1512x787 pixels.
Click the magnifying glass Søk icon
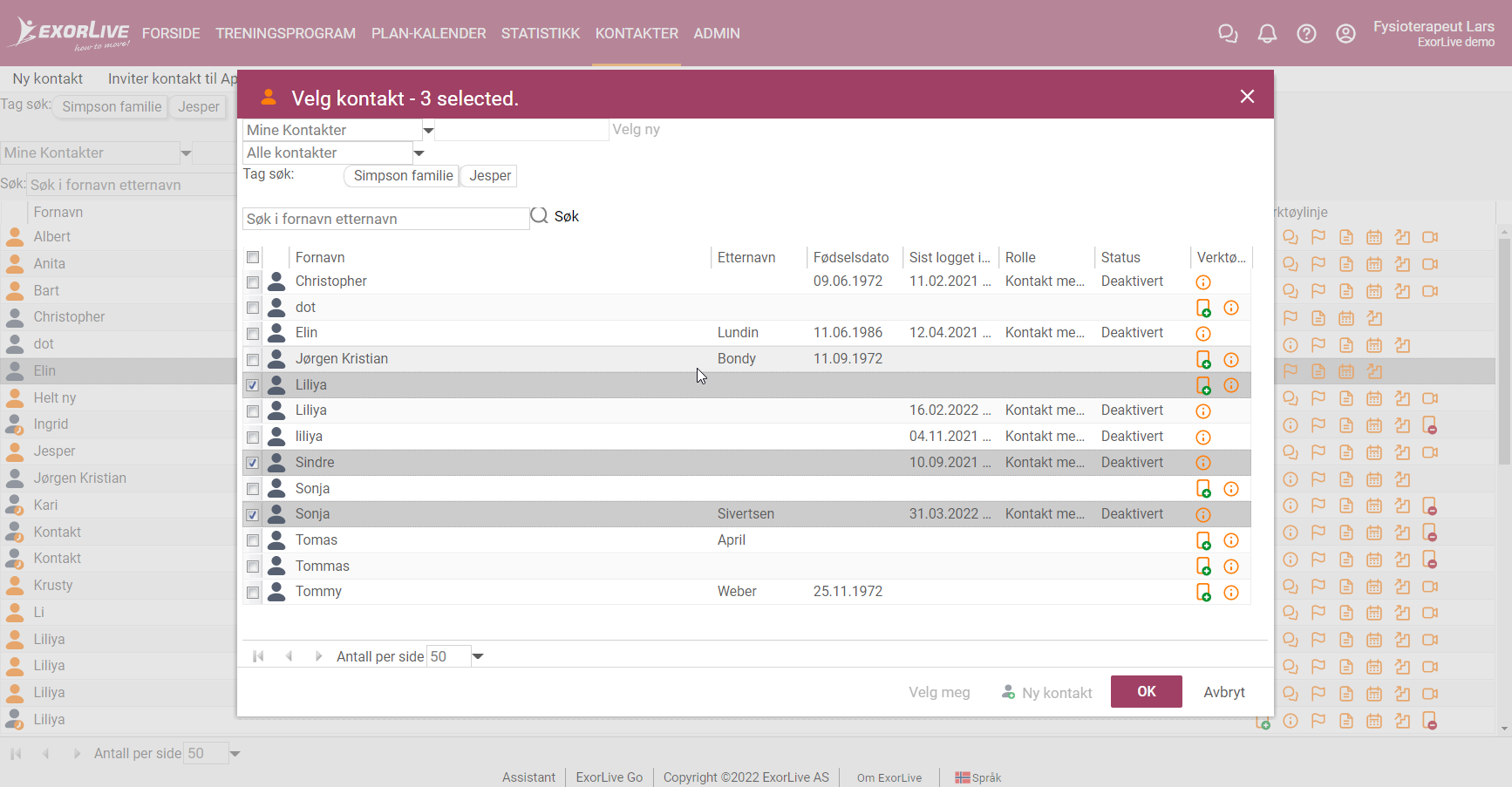540,215
